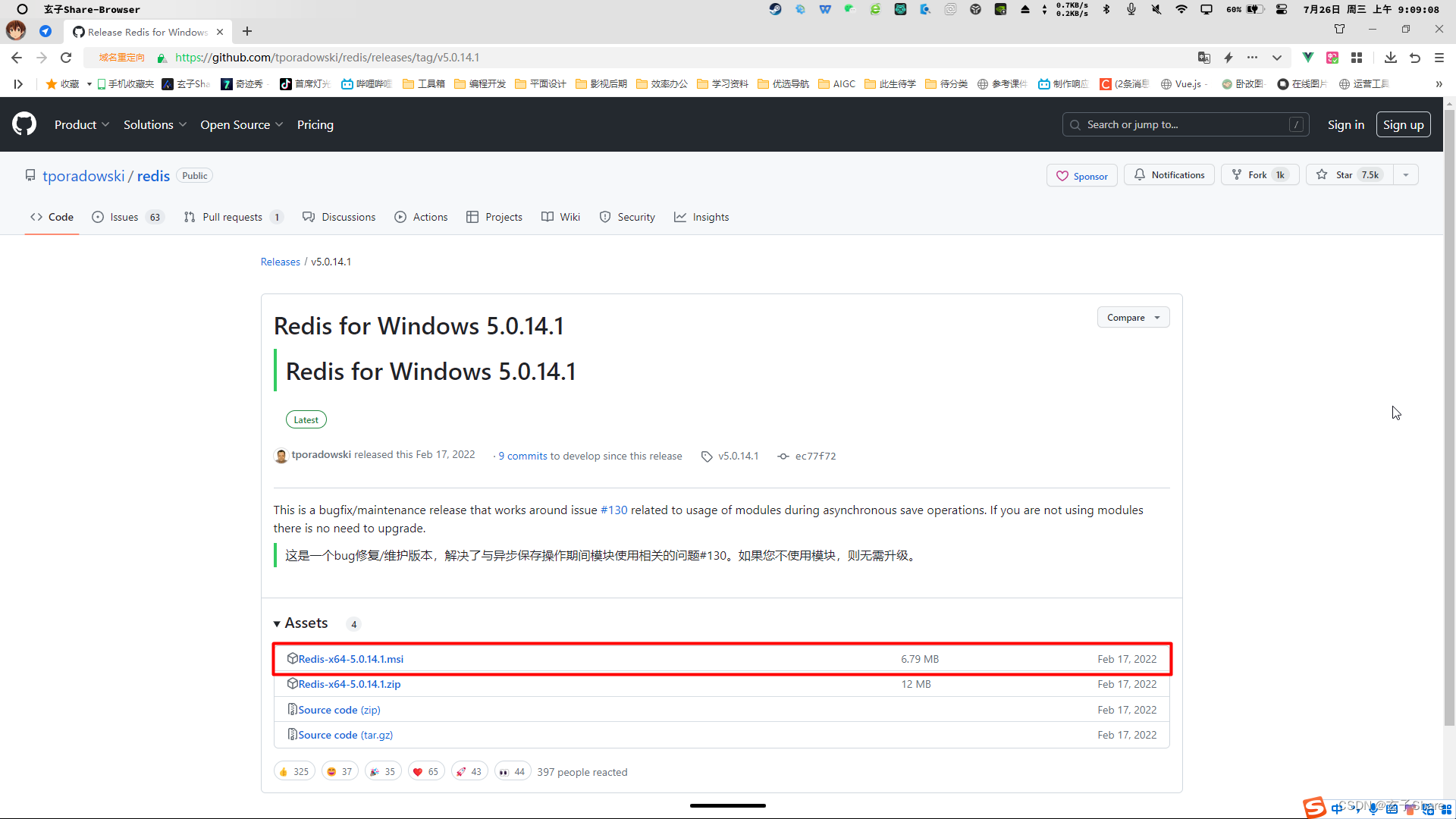Click the Latest release badge toggle
This screenshot has width=1456, height=819.
(x=306, y=419)
